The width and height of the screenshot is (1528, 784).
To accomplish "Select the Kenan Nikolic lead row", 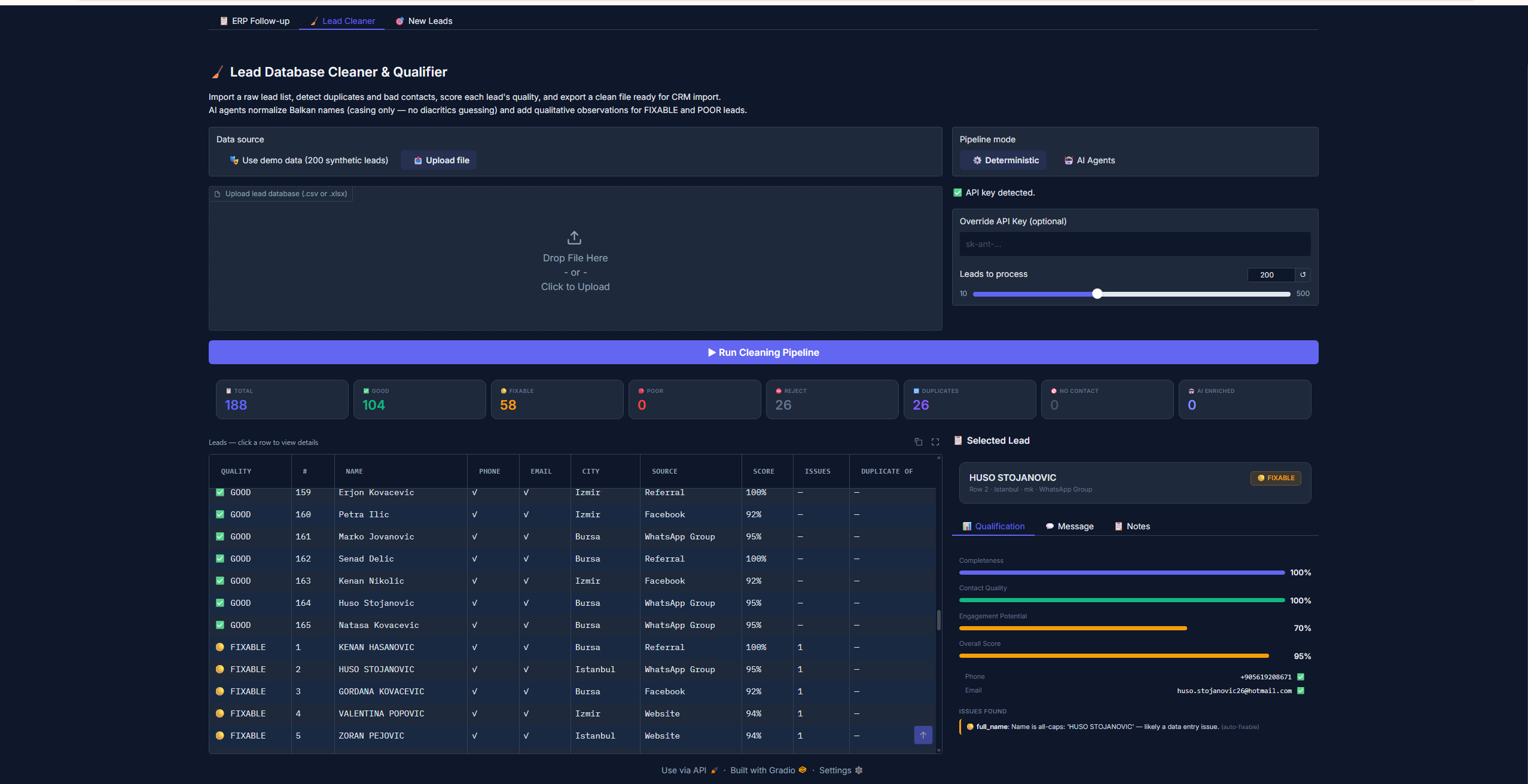I will coord(572,581).
